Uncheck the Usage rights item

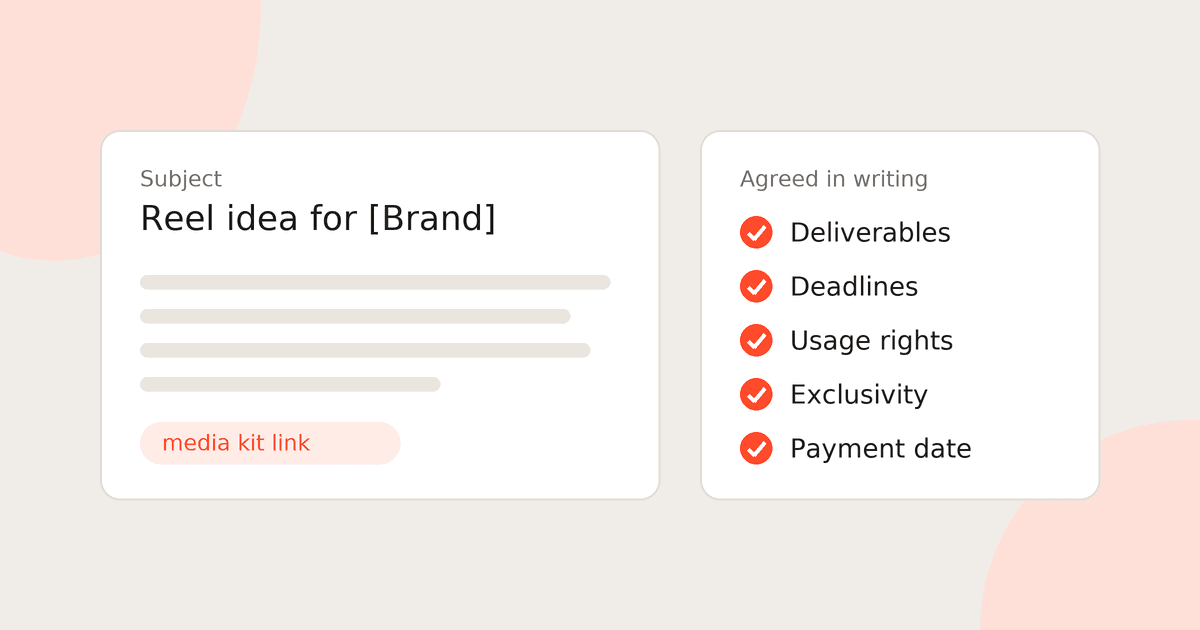tap(756, 340)
